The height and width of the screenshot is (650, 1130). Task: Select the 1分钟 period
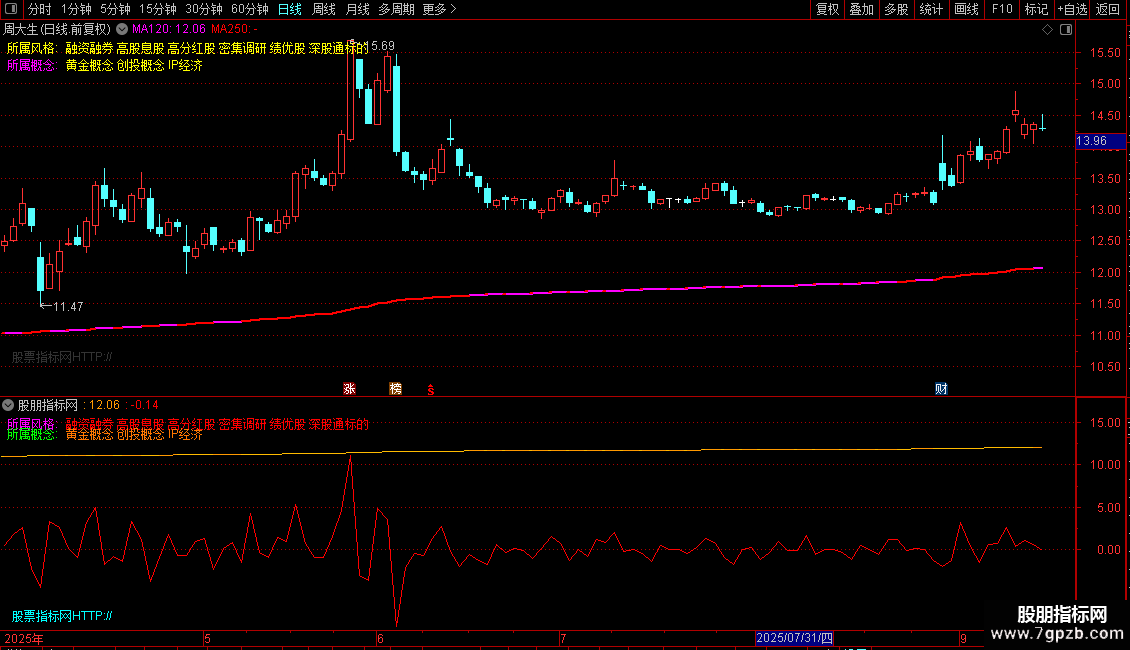76,9
